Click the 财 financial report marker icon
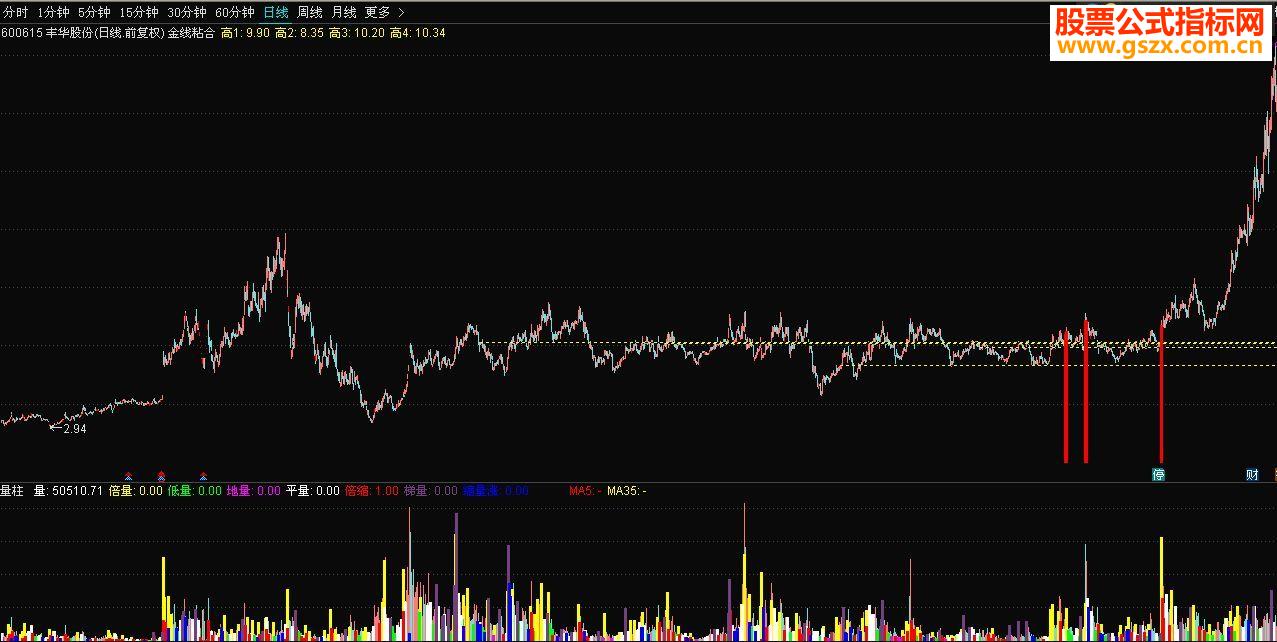 pyautogui.click(x=1252, y=475)
